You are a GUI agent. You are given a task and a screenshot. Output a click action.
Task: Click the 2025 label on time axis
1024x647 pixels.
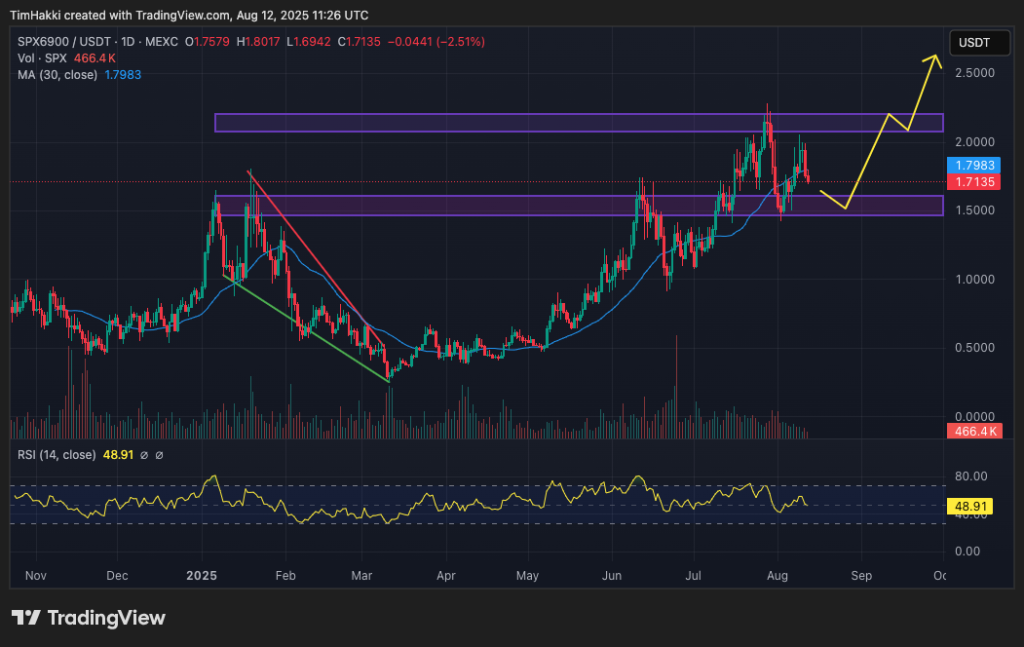click(x=201, y=576)
